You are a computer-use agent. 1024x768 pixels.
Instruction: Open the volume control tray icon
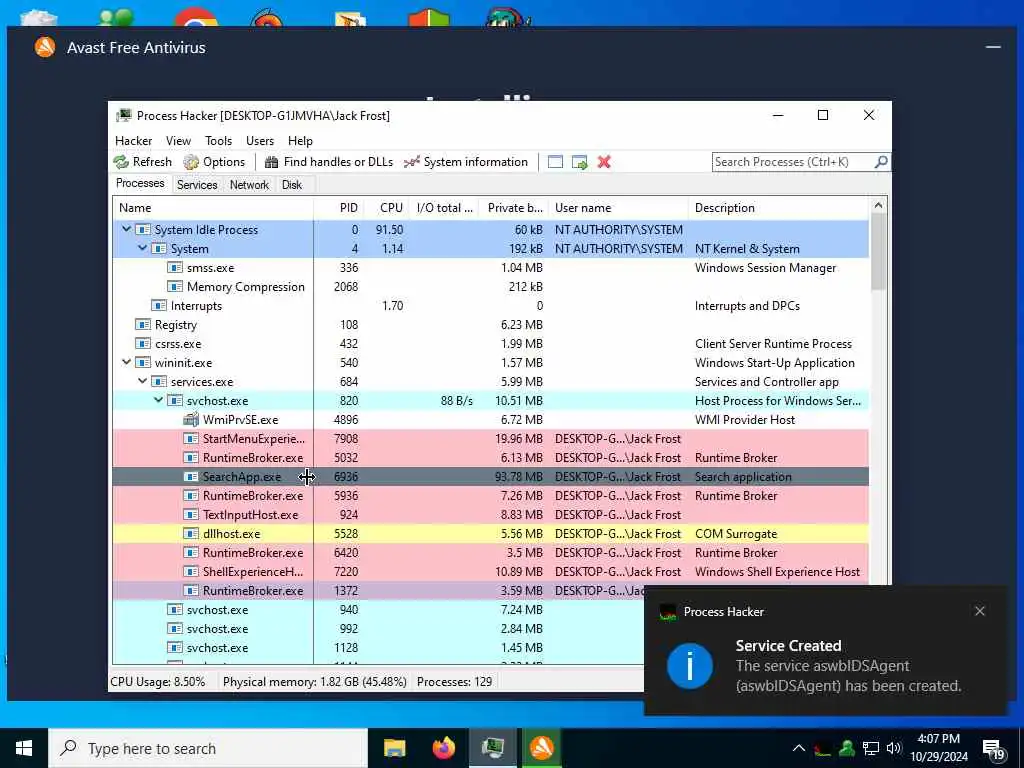[894, 748]
